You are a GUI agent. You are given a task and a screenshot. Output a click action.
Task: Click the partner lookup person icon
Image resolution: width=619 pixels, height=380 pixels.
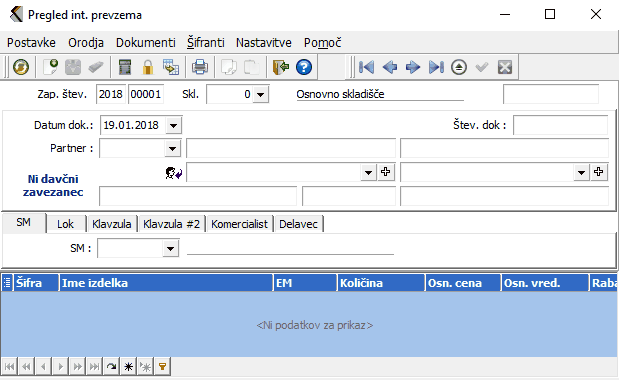pyautogui.click(x=174, y=173)
